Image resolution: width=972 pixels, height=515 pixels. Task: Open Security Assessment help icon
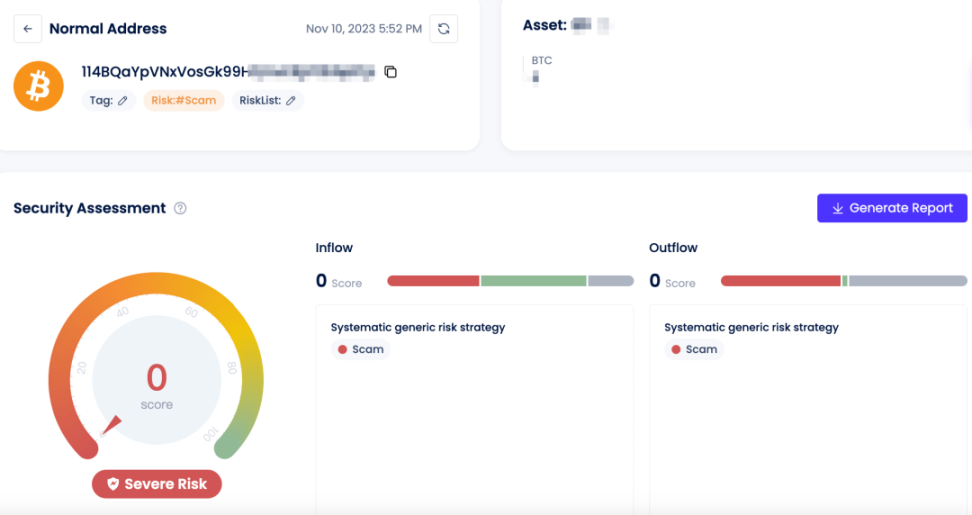click(x=180, y=209)
